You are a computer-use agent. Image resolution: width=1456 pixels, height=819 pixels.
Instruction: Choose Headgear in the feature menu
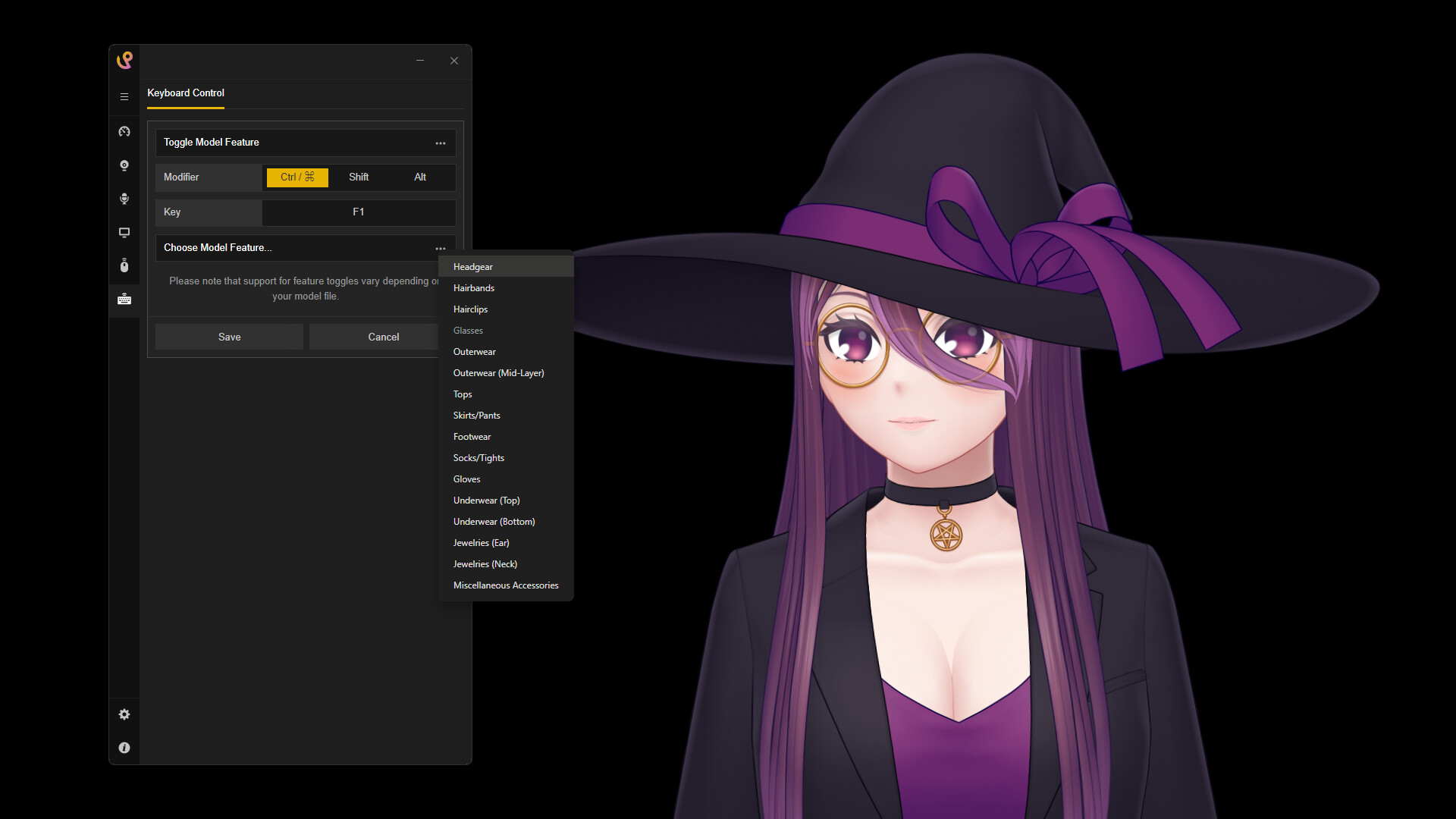click(472, 266)
